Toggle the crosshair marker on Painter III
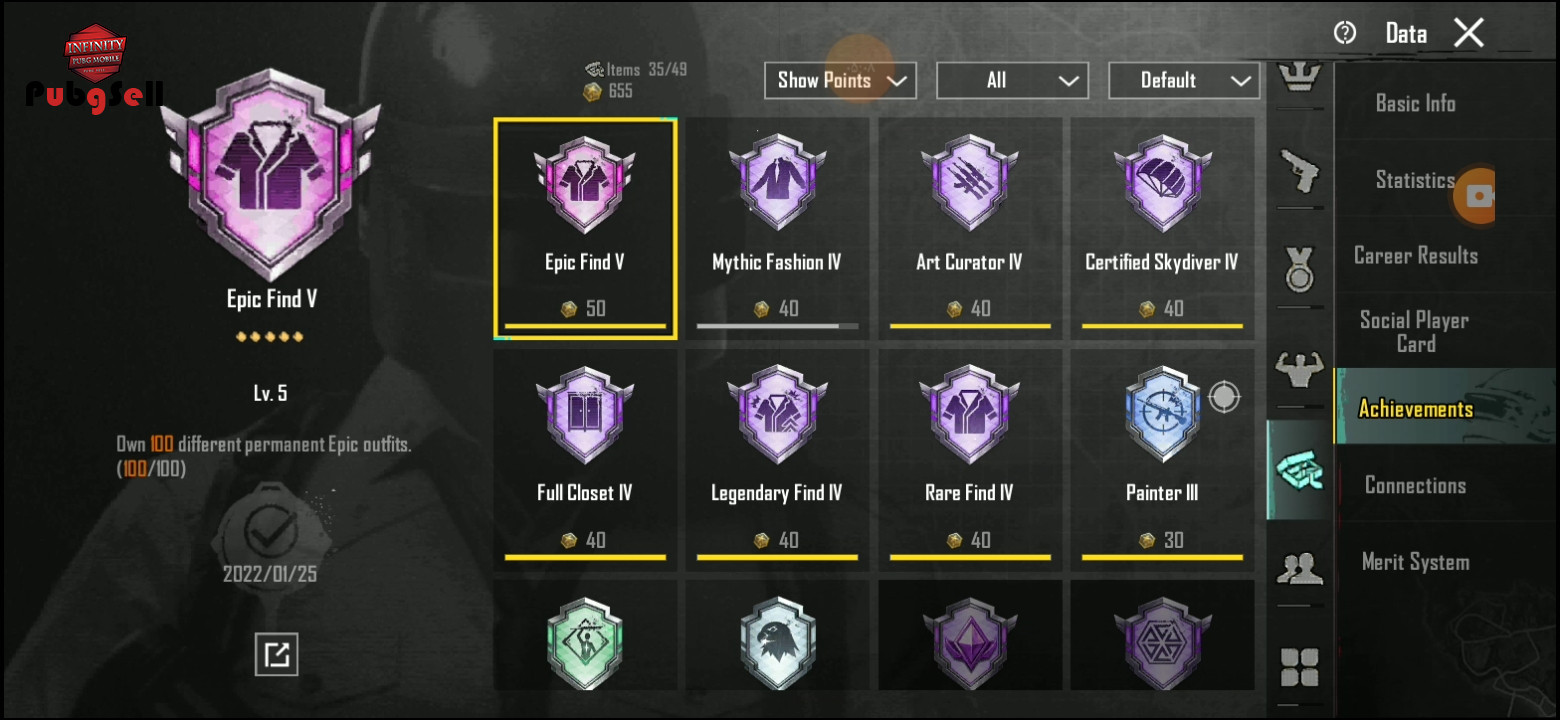 pos(1224,397)
